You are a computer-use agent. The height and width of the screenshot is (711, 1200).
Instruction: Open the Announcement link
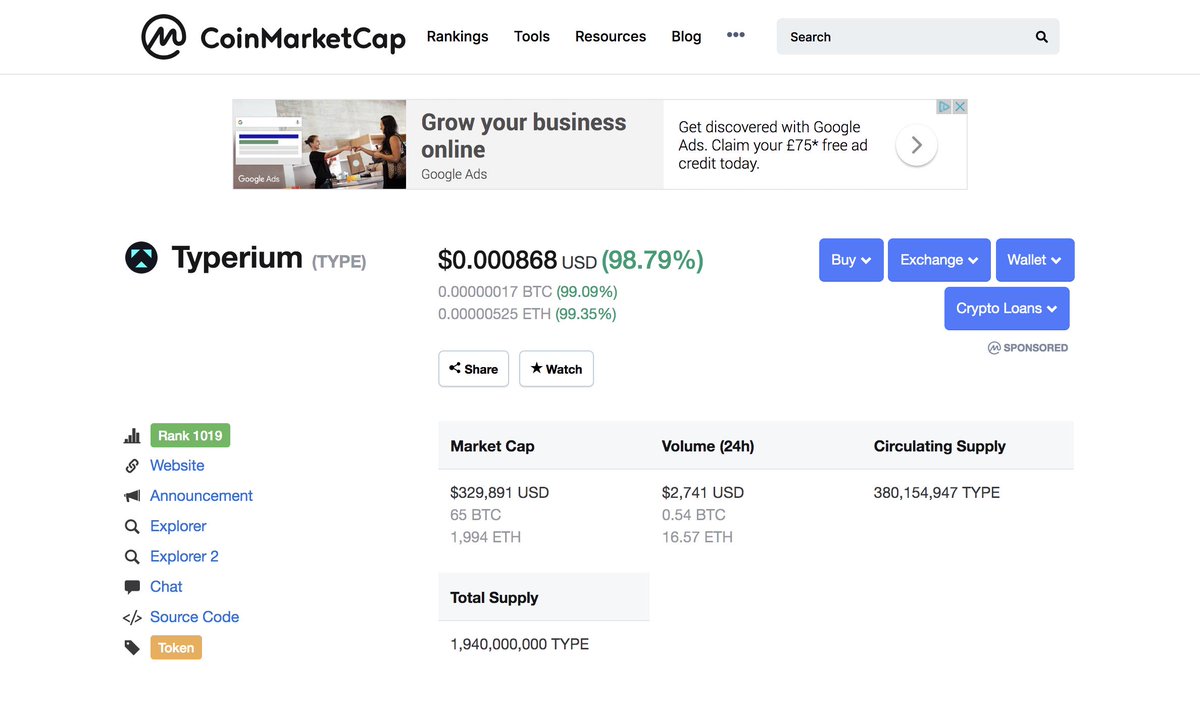201,496
